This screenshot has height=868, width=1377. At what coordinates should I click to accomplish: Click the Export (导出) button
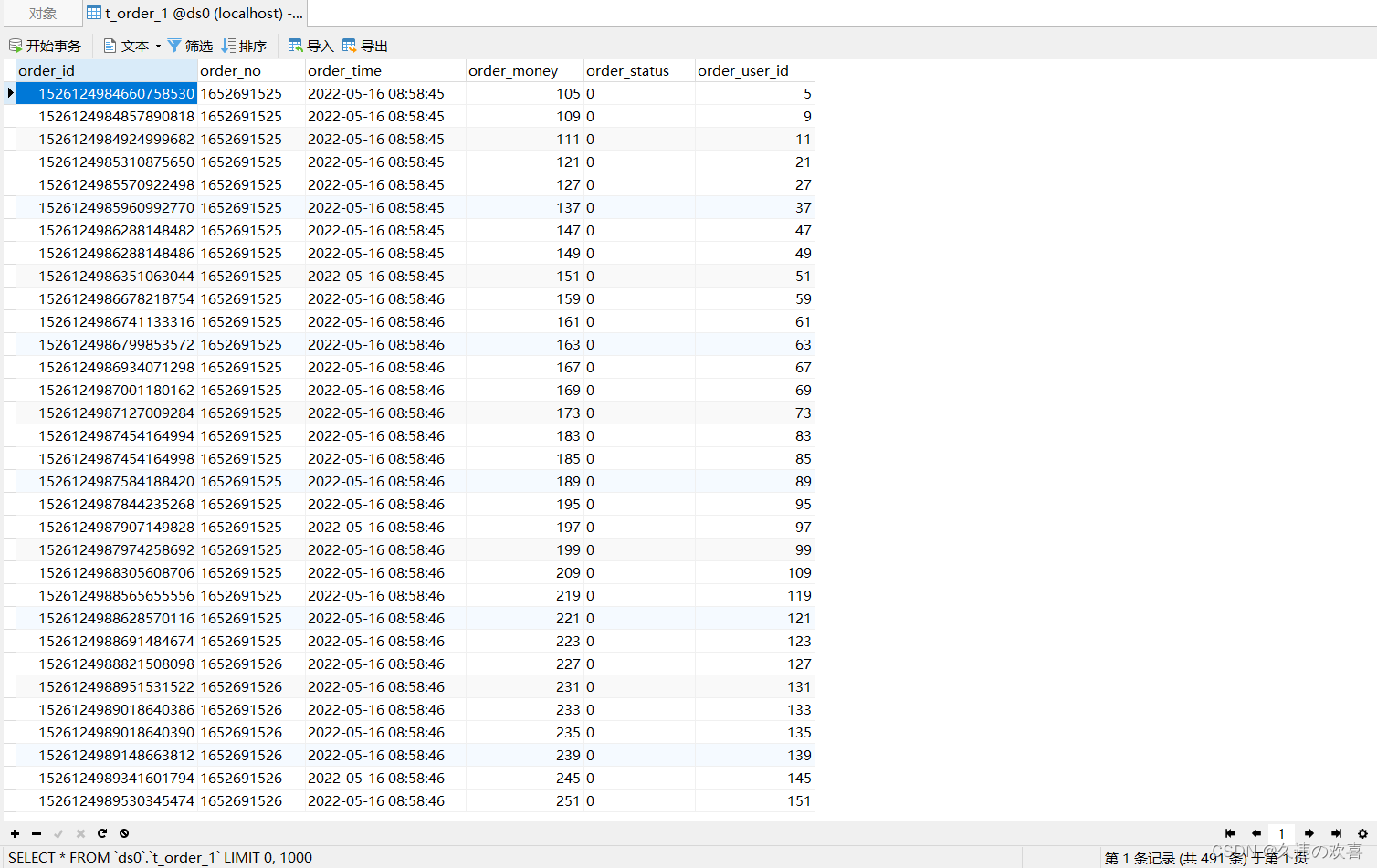pos(365,46)
